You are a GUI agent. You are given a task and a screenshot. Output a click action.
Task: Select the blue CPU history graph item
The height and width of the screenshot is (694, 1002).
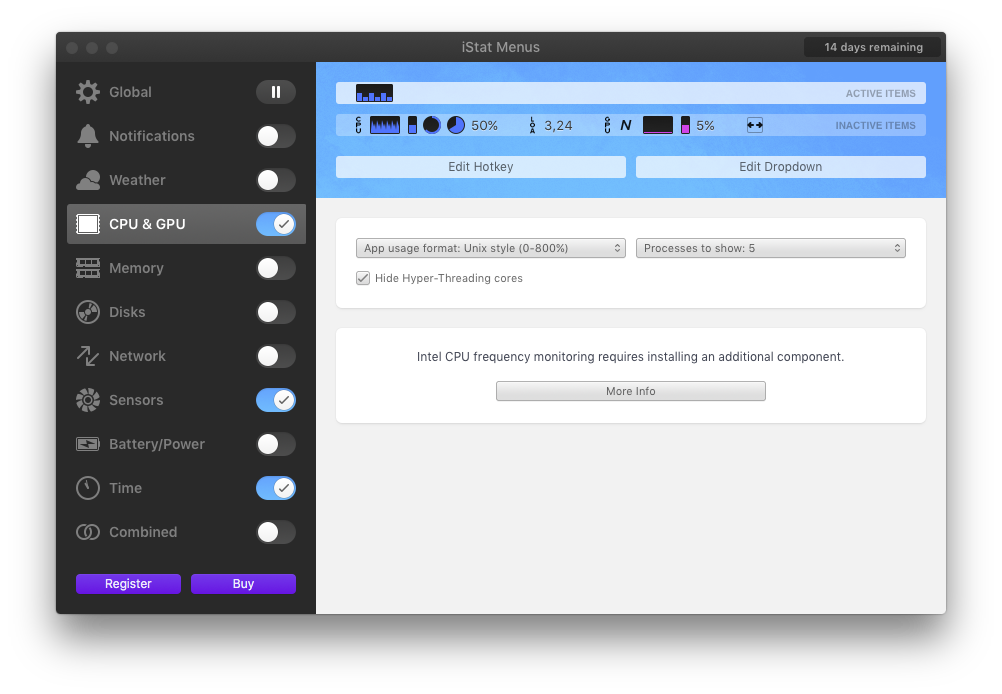click(385, 125)
